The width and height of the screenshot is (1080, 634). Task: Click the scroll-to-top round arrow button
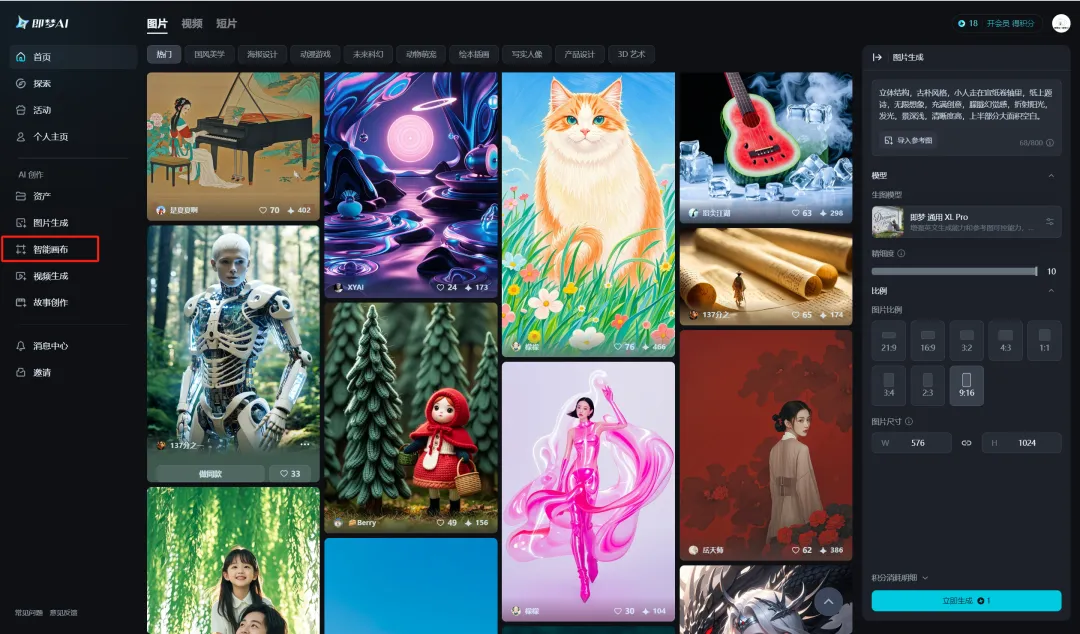[828, 601]
